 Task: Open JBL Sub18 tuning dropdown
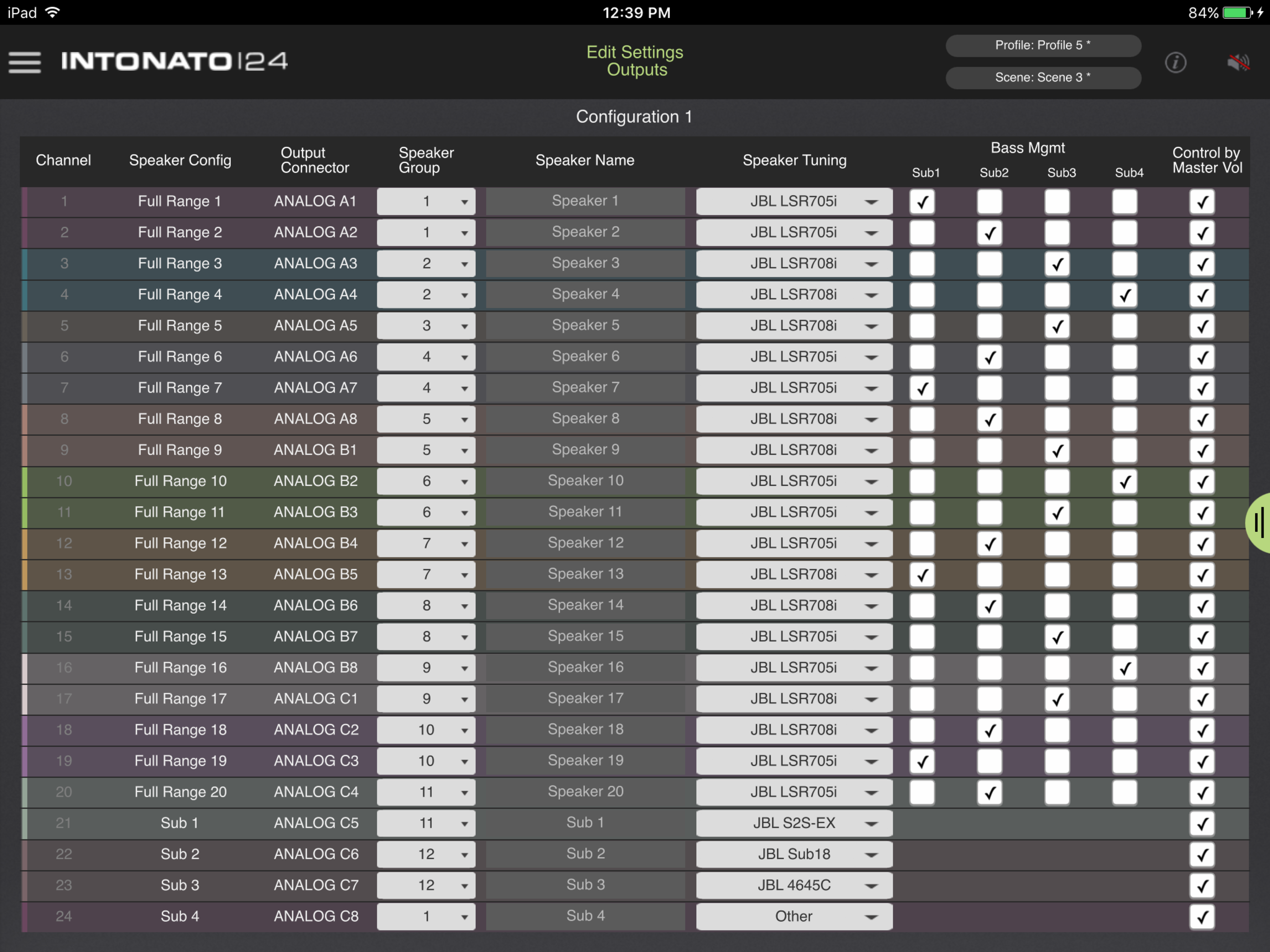[x=794, y=854]
